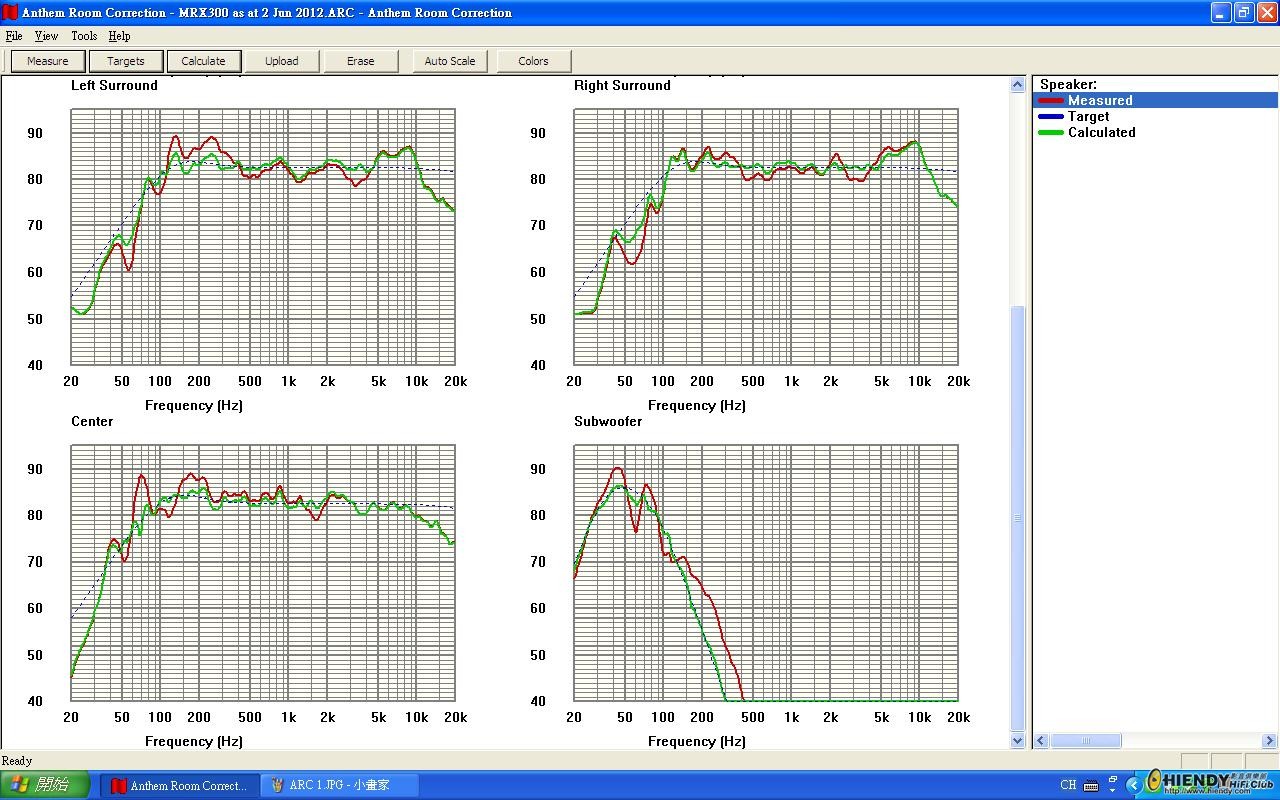
Task: Click the Erase button
Action: [x=361, y=61]
